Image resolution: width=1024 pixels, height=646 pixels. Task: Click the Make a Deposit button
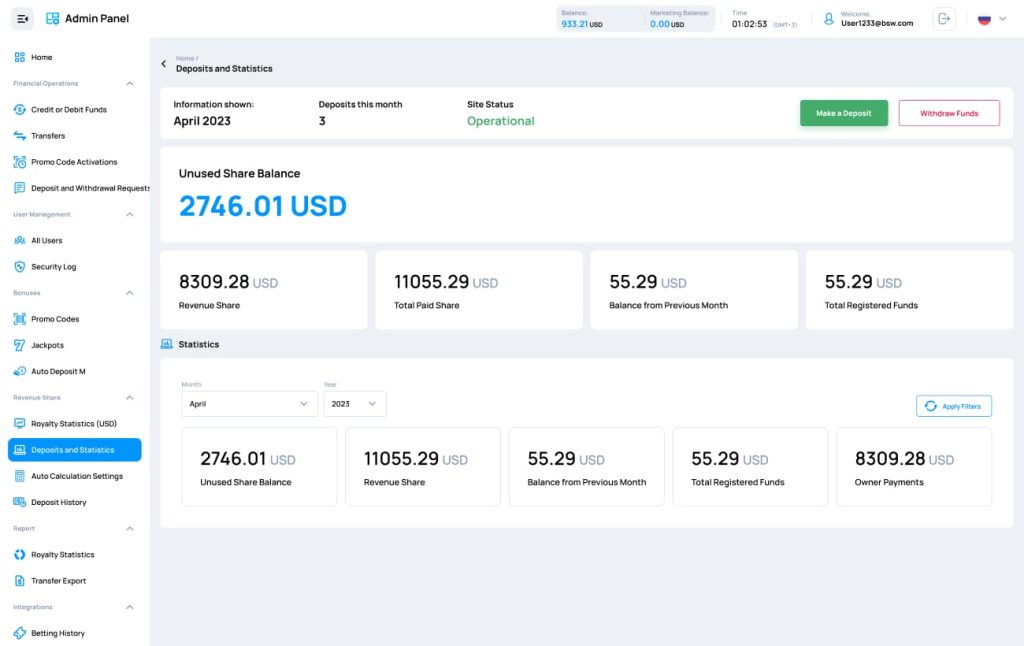click(844, 113)
